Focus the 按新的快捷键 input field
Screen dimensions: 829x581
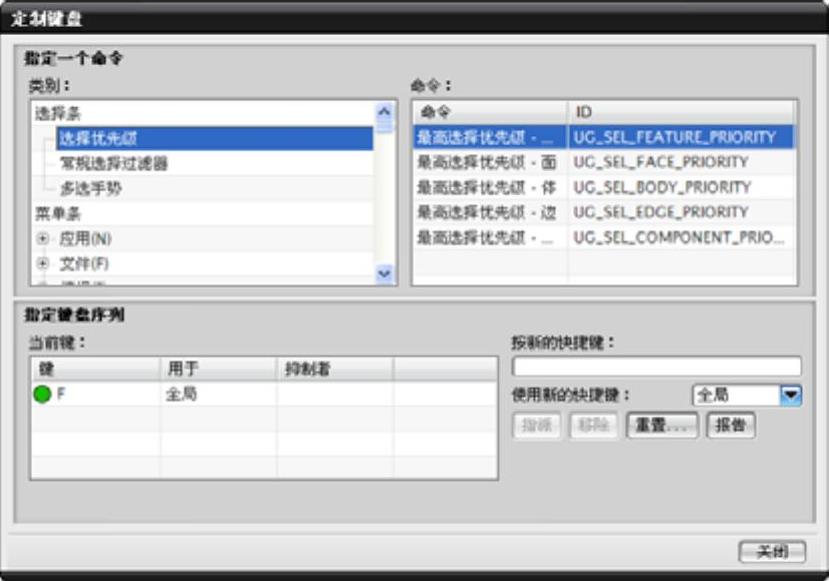click(x=657, y=366)
